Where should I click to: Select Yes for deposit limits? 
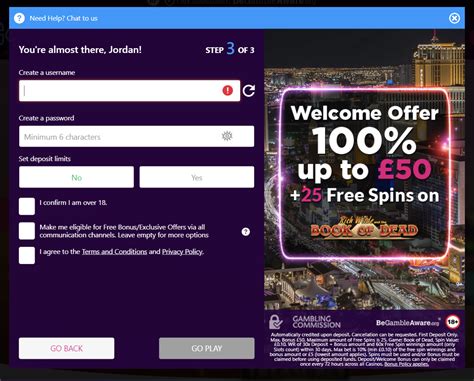(x=197, y=177)
